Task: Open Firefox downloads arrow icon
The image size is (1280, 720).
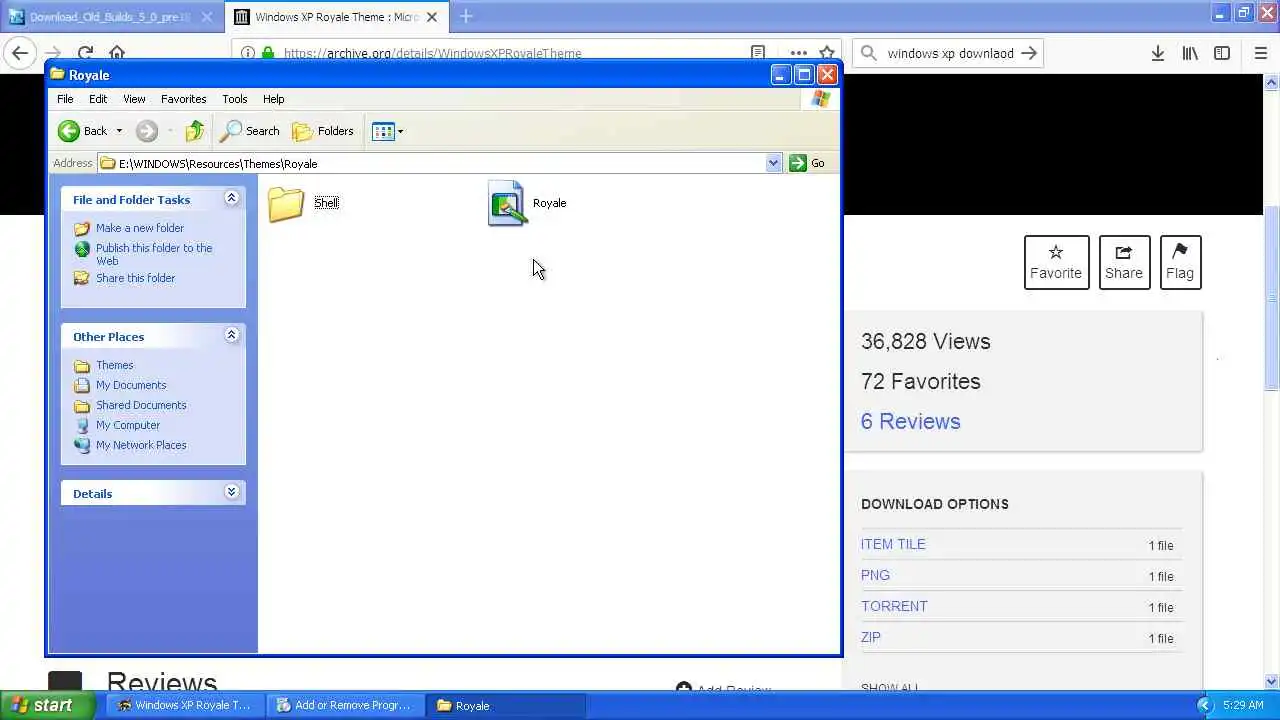Action: coord(1157,53)
